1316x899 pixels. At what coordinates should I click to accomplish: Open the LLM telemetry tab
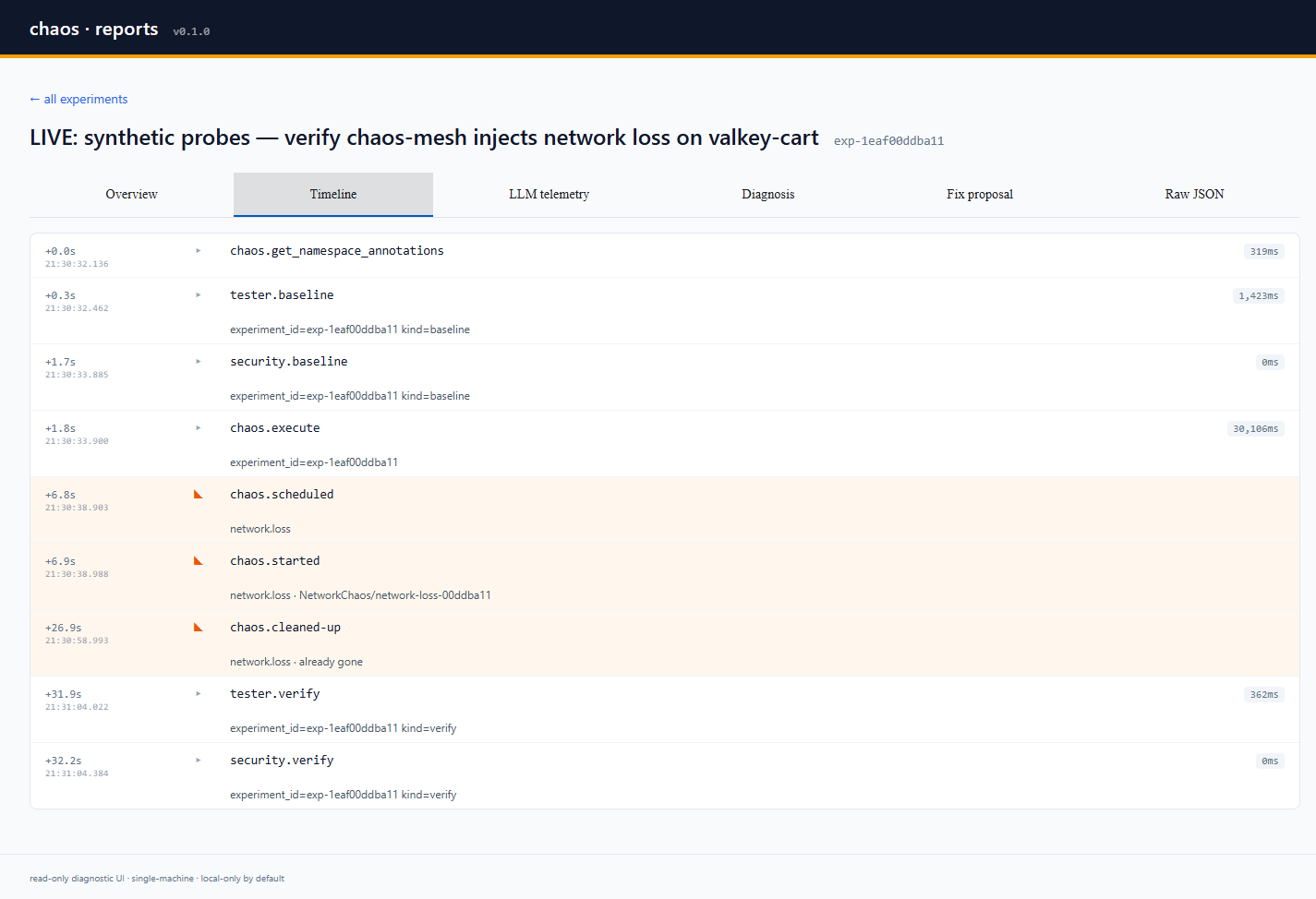click(x=549, y=195)
